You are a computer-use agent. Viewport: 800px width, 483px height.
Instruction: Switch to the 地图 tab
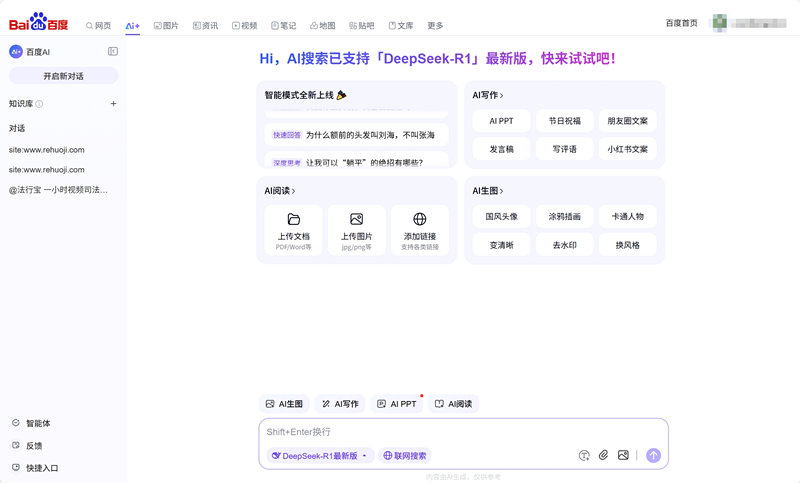pyautogui.click(x=323, y=26)
